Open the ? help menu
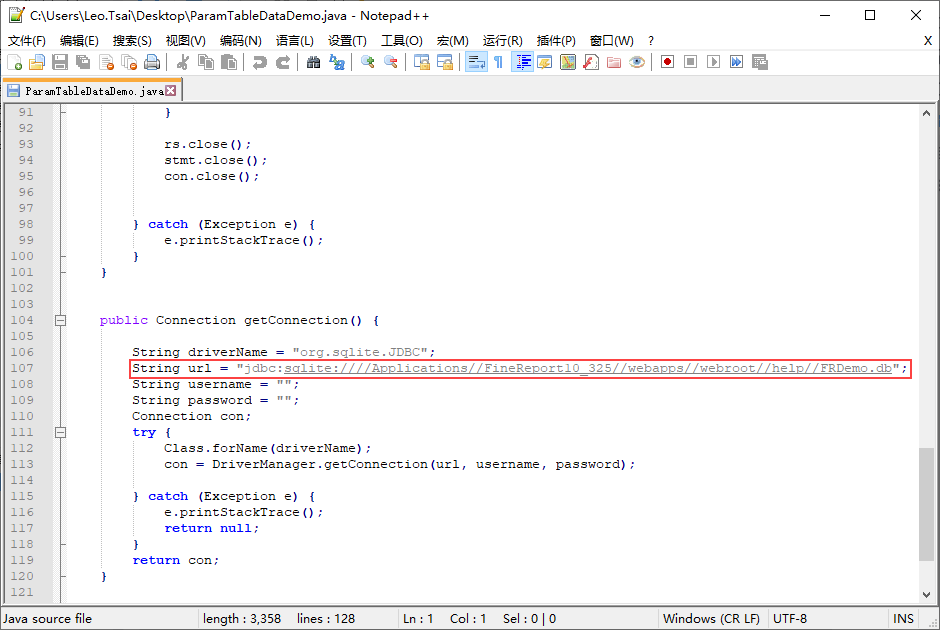The image size is (940, 630). pyautogui.click(x=651, y=41)
